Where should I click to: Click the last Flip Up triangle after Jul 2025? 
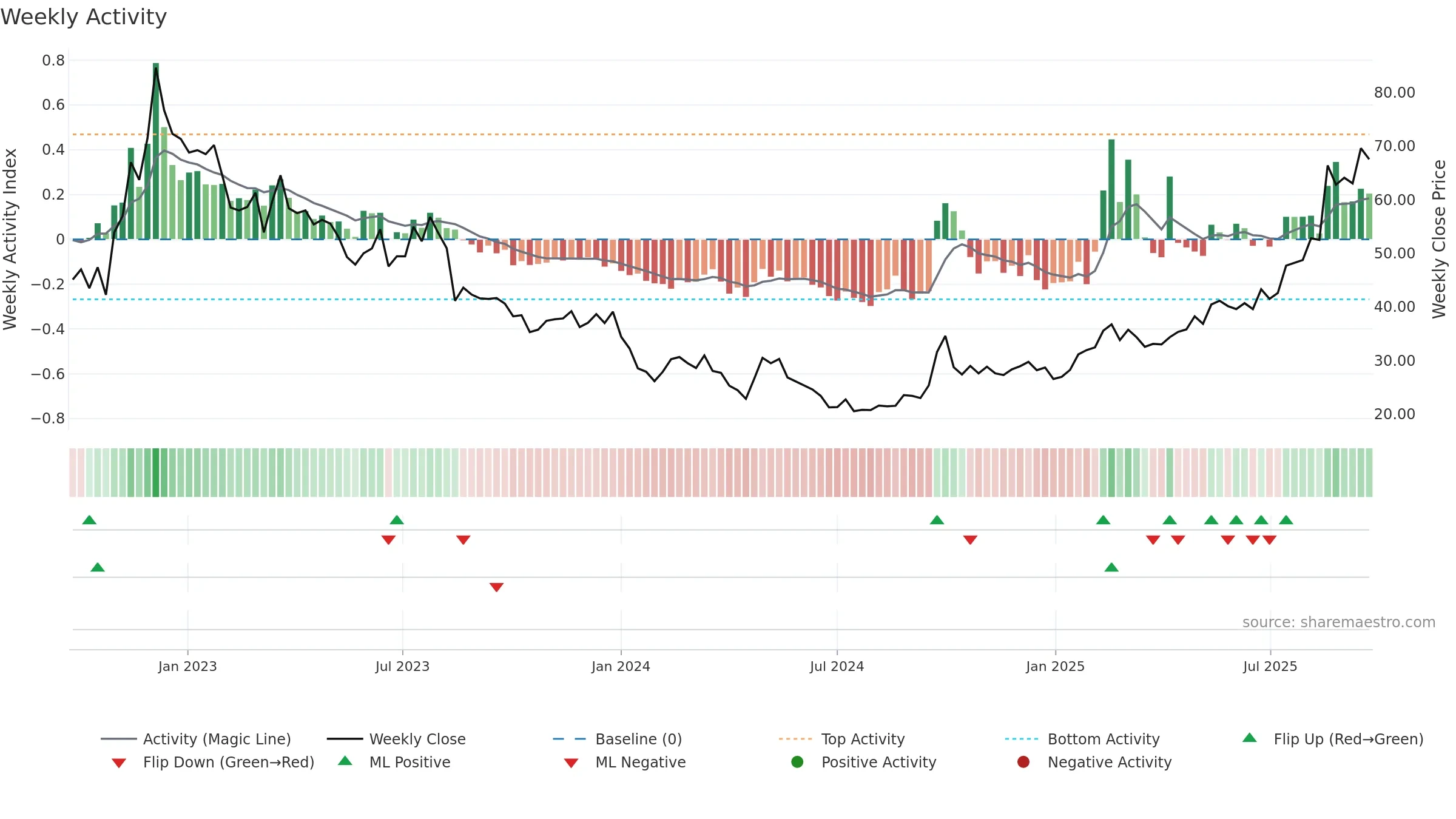coord(1286,520)
